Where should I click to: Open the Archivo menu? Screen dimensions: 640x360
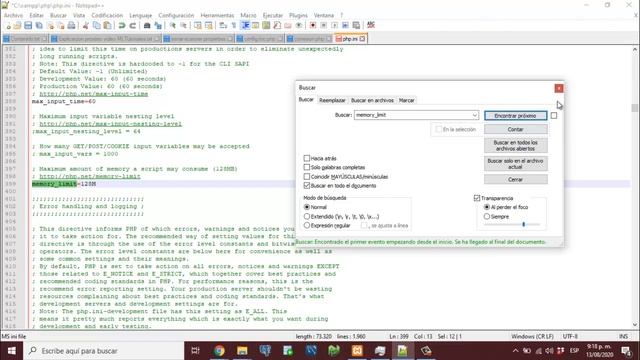point(13,15)
